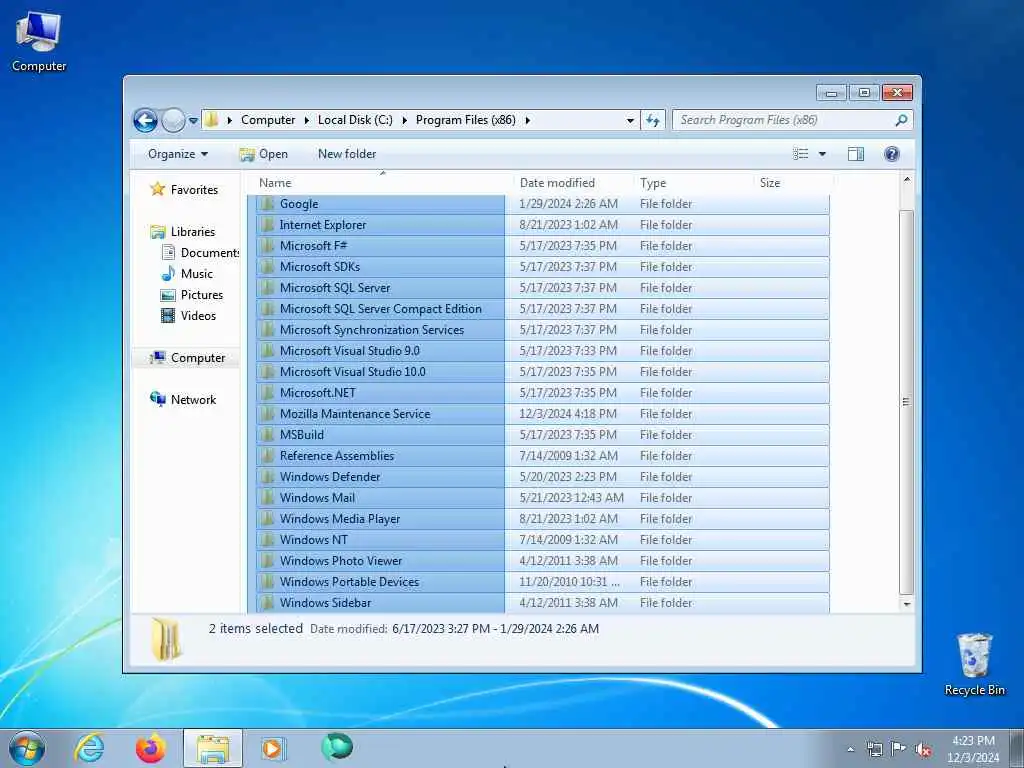1024x768 pixels.
Task: Click Program Files (x86) breadcrumb segment
Action: 466,120
